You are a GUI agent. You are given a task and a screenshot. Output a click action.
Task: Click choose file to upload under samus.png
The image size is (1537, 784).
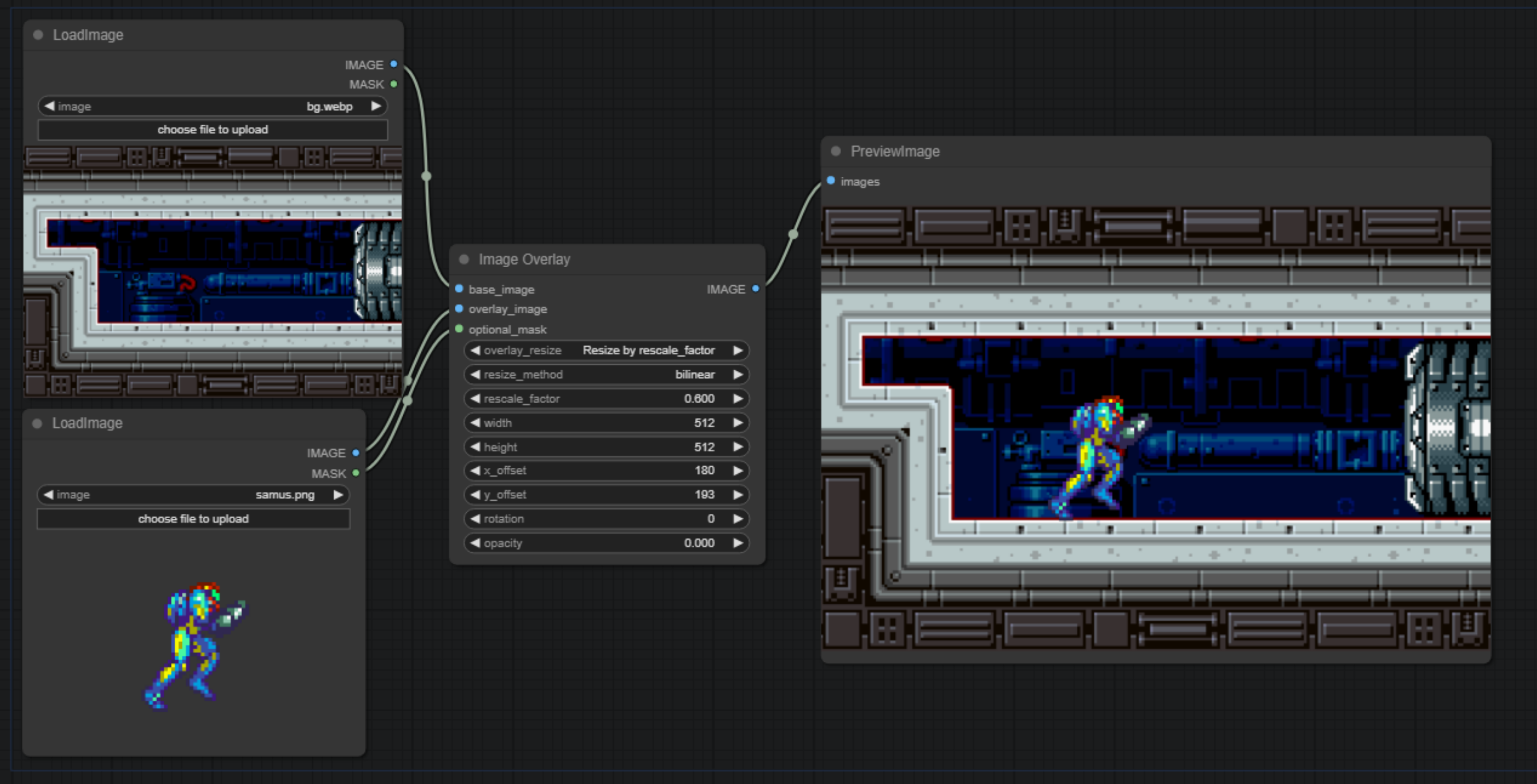193,519
